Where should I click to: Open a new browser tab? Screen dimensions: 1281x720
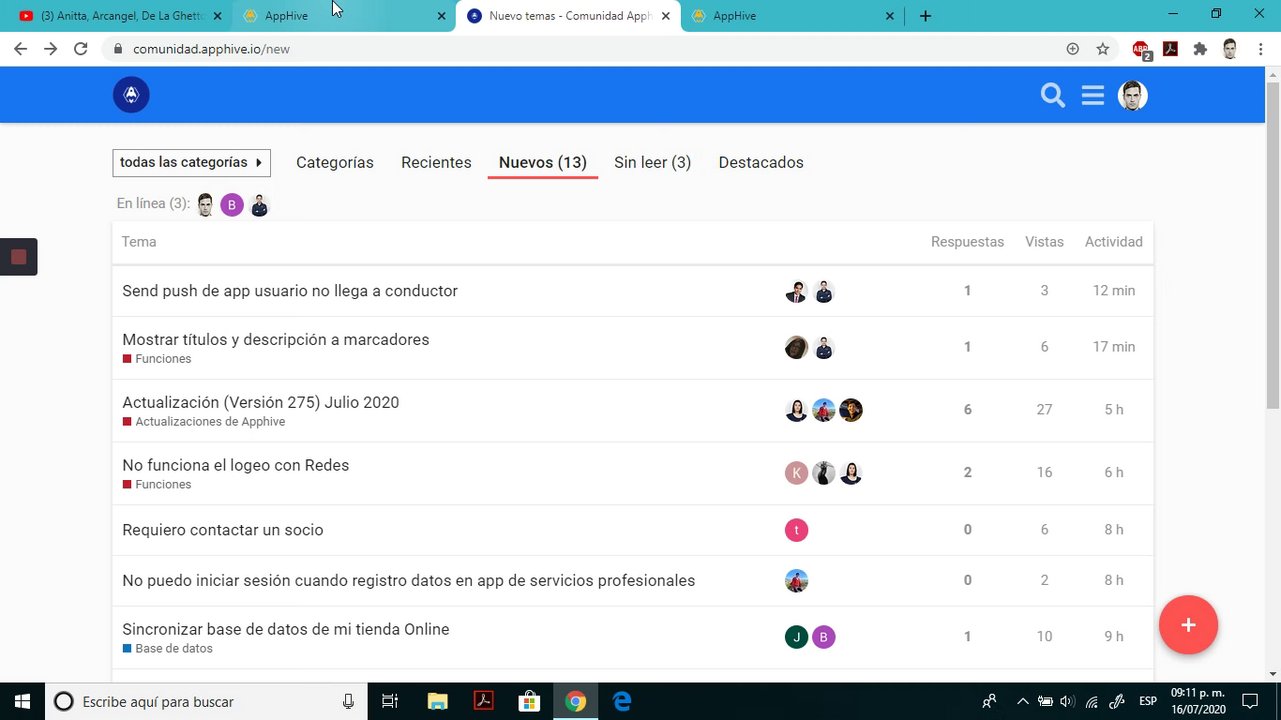[925, 16]
